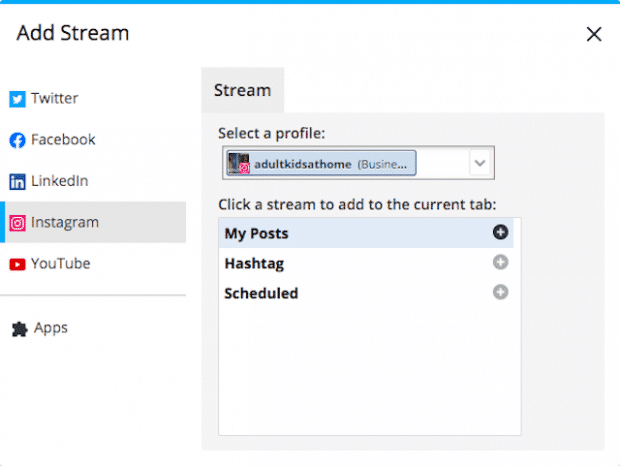The image size is (620, 466).
Task: Switch to the Stream tab
Action: click(x=242, y=90)
